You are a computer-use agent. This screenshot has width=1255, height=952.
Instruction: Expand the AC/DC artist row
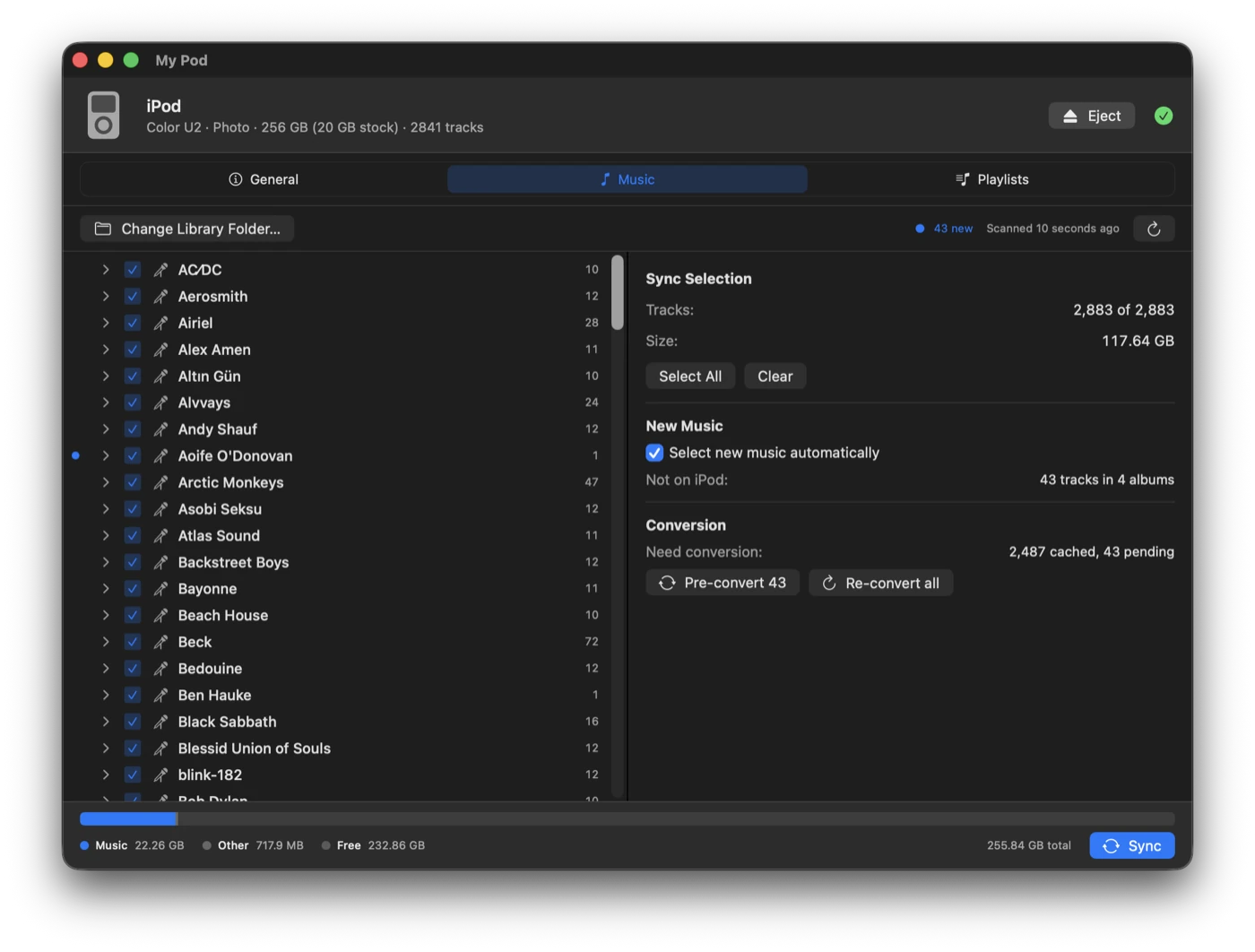[x=106, y=270]
